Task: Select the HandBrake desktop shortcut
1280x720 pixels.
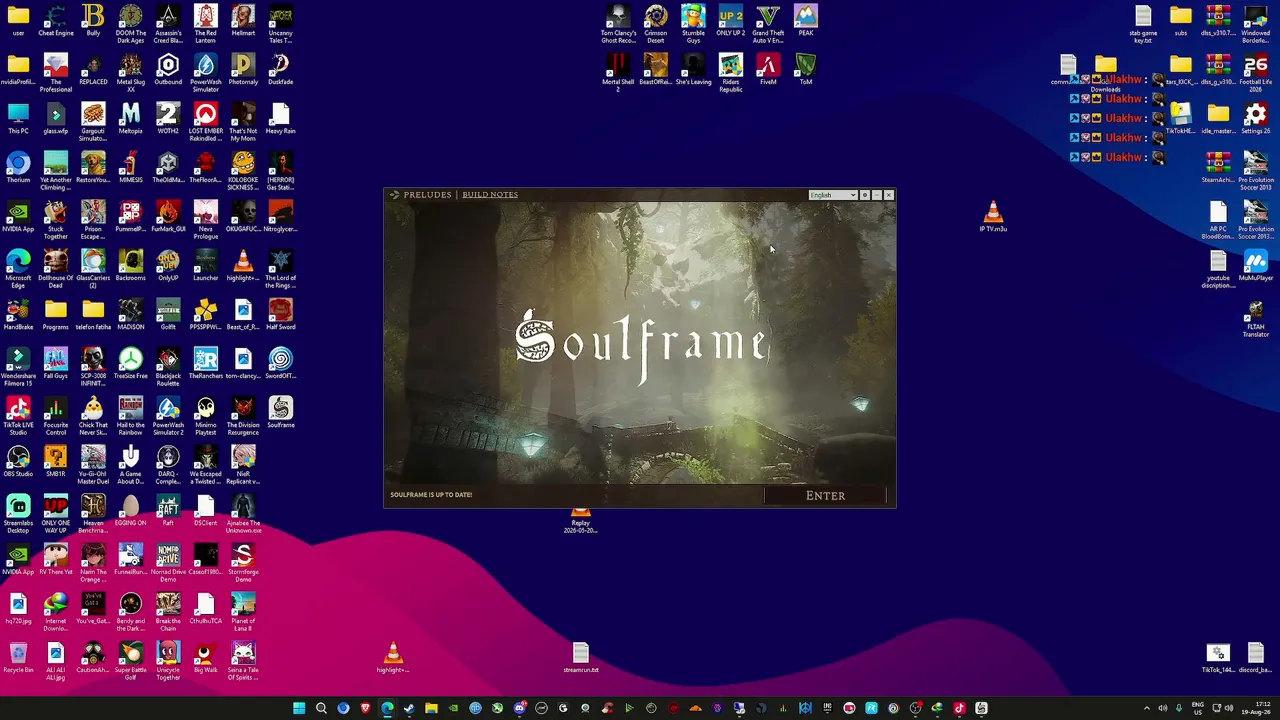Action: [x=18, y=315]
